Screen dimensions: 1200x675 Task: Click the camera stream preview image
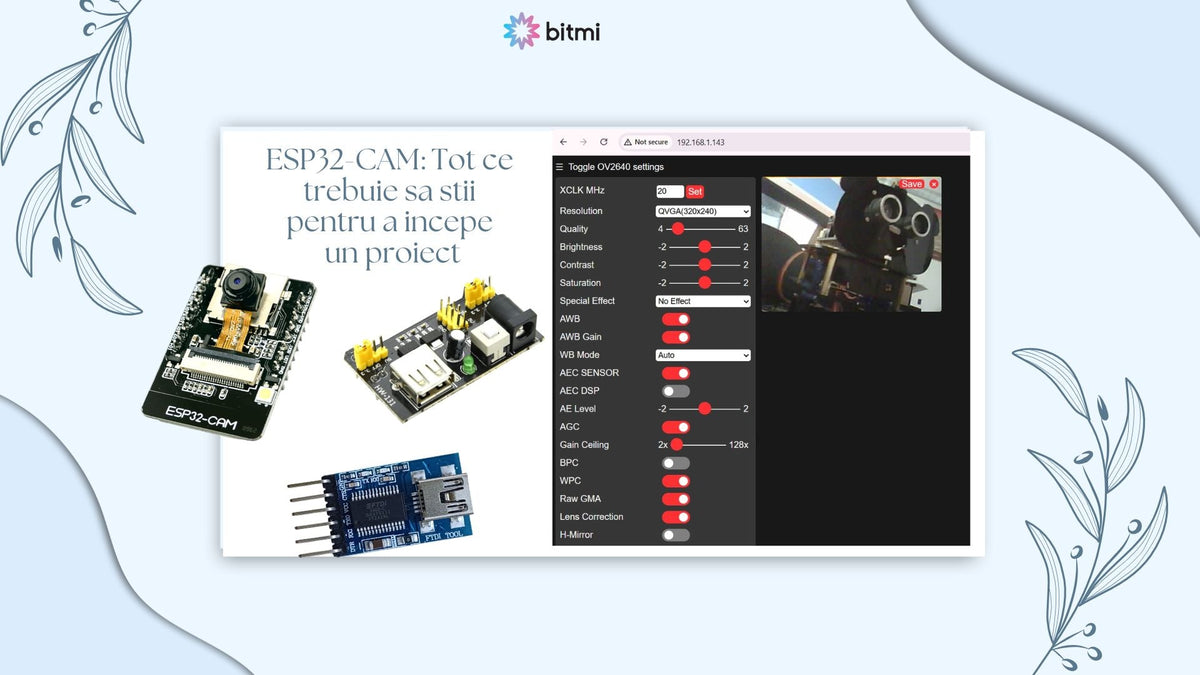[851, 245]
